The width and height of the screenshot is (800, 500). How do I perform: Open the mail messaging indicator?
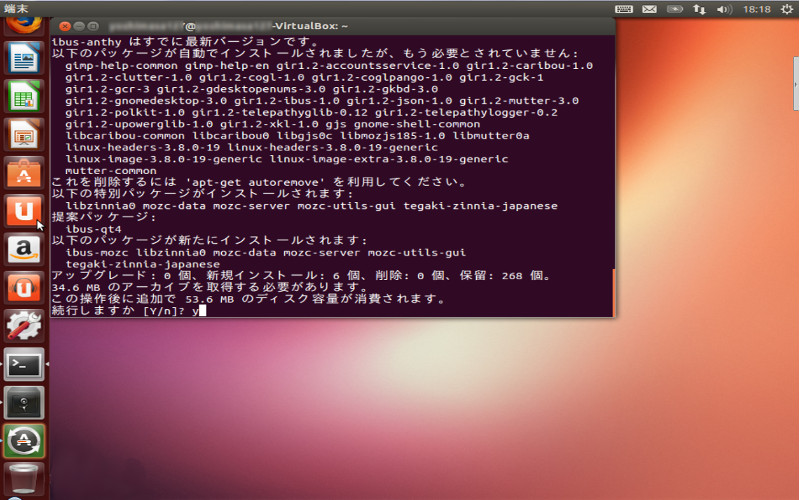(x=649, y=9)
